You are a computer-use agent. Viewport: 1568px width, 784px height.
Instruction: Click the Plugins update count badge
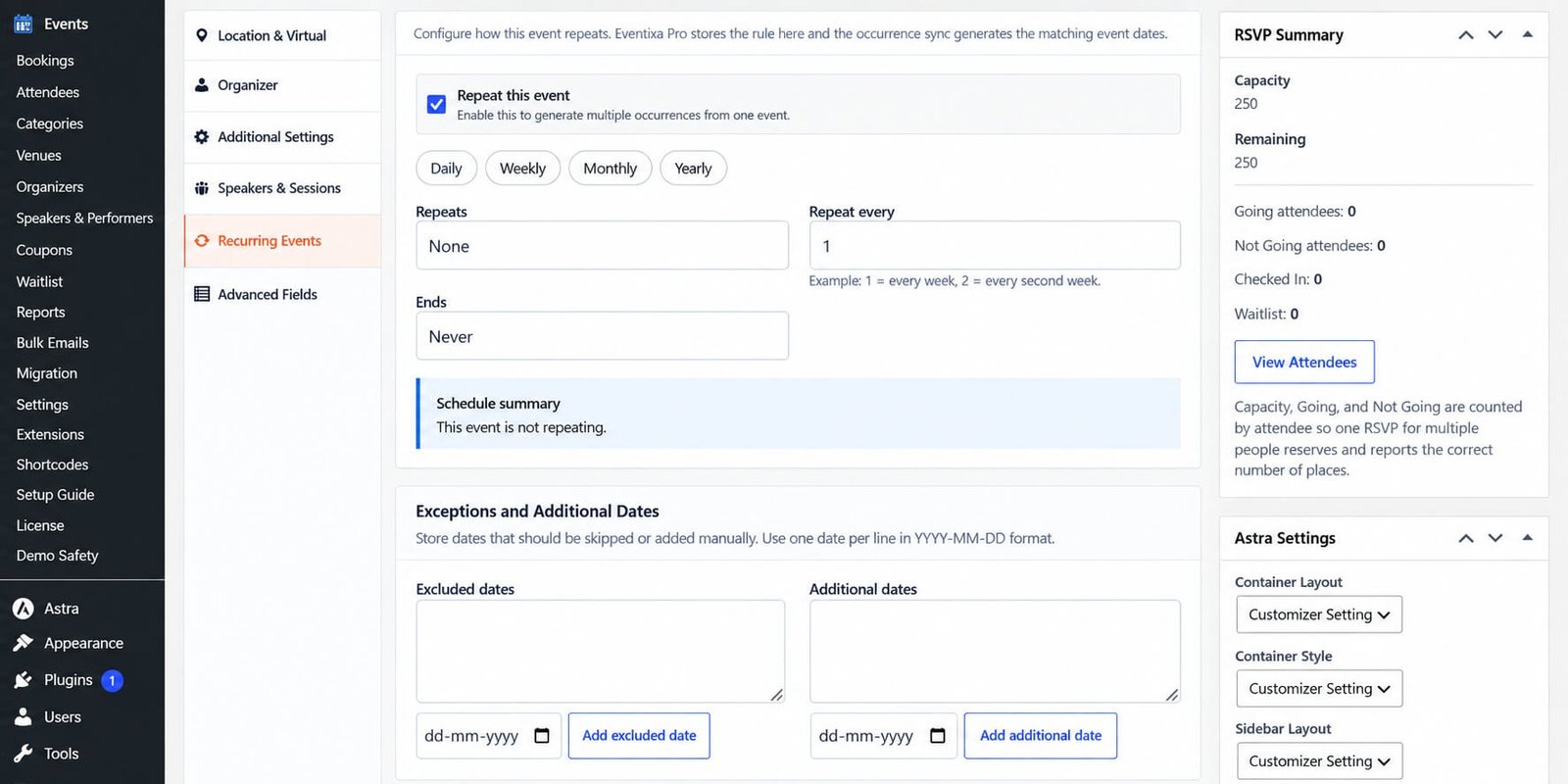112,680
